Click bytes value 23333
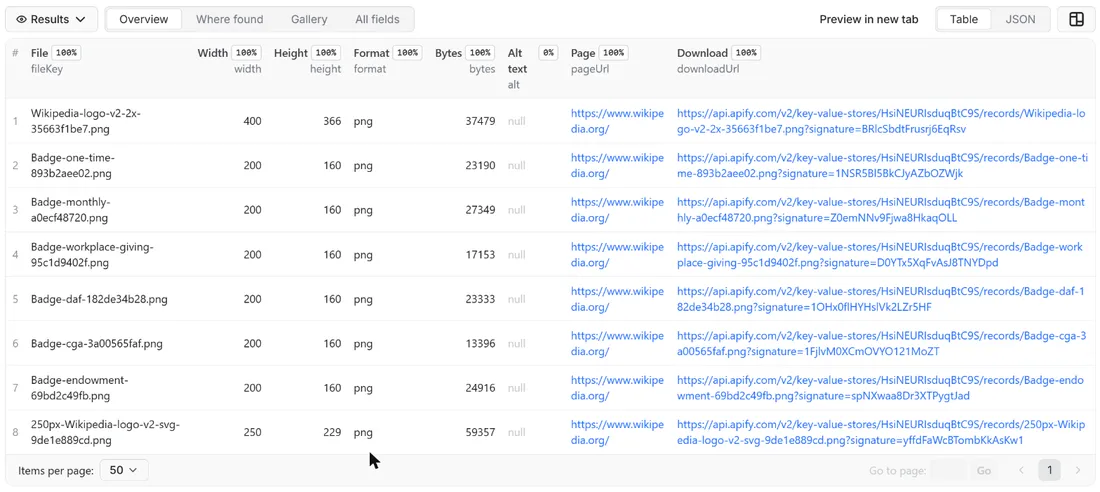The height and width of the screenshot is (492, 1100). point(481,299)
